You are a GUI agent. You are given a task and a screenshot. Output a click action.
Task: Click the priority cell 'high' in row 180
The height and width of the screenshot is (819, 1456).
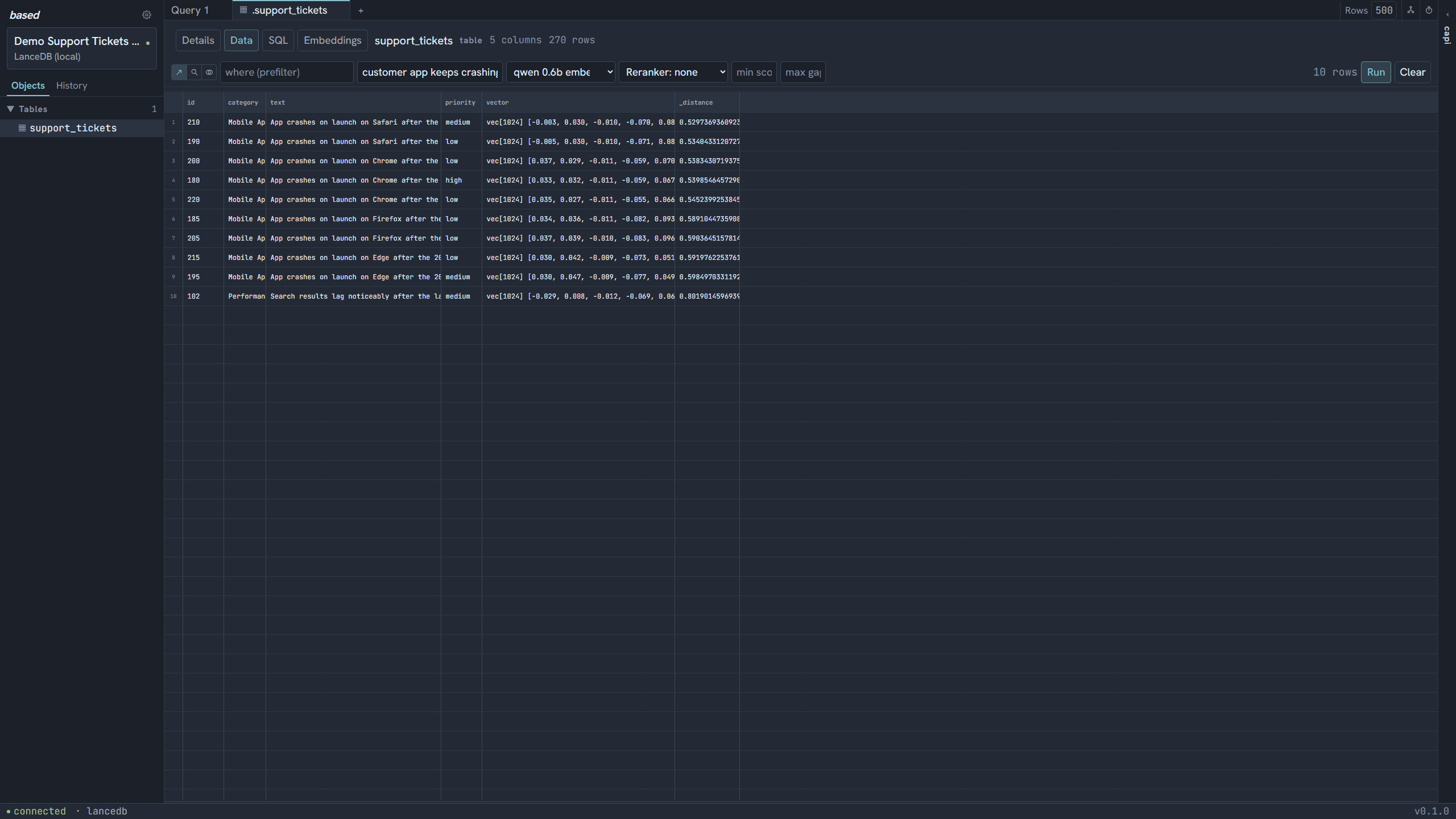[461, 180]
